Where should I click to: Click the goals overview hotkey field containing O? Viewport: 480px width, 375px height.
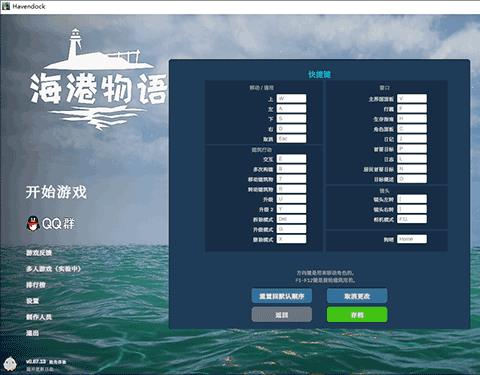tap(412, 179)
